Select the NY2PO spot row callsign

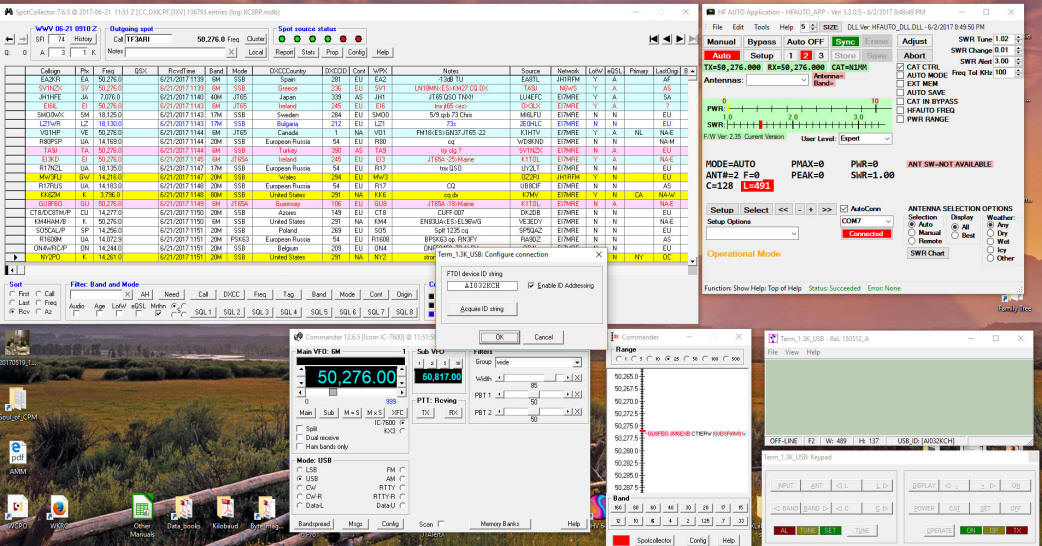click(x=50, y=257)
